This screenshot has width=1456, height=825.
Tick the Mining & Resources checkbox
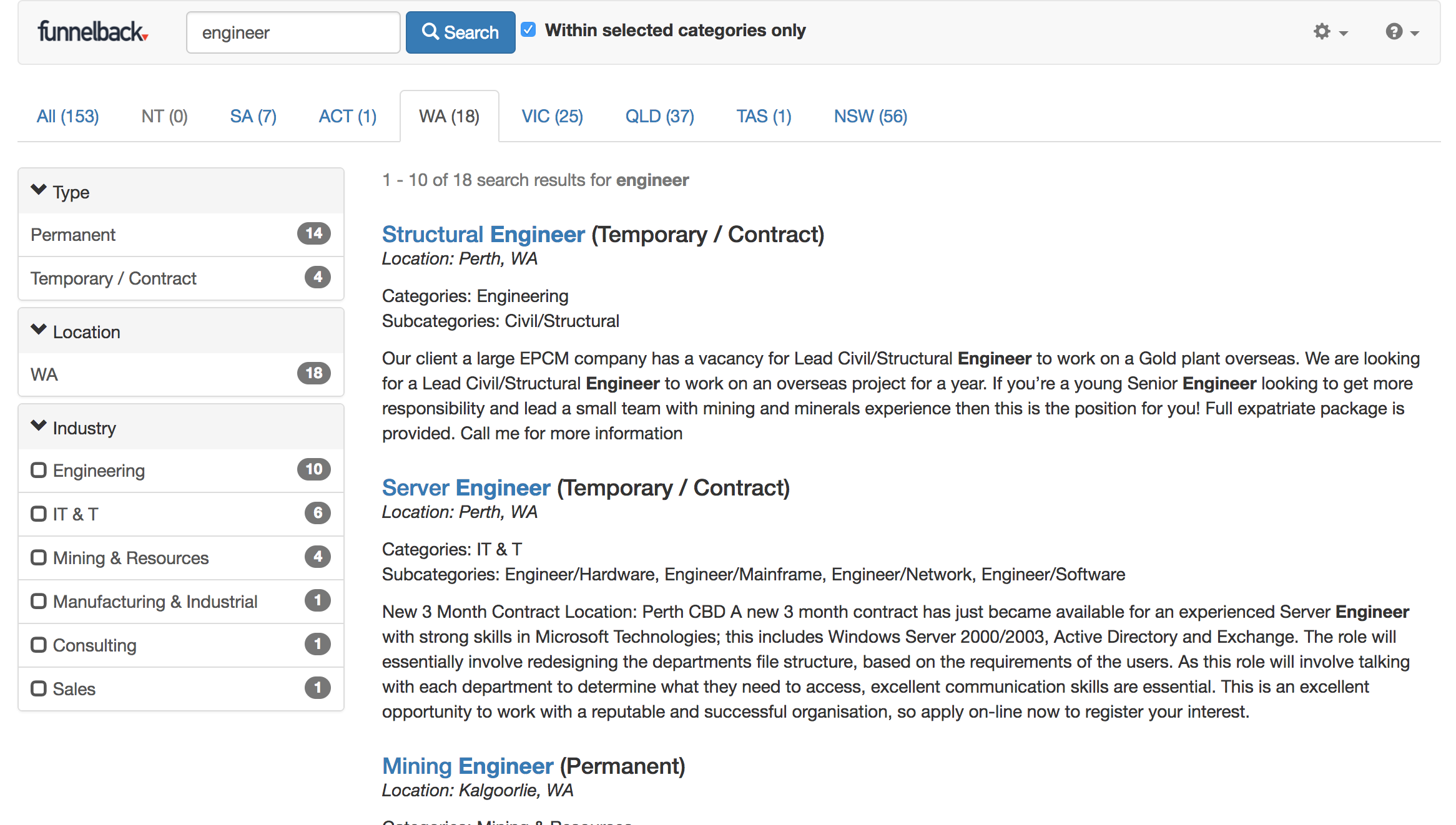click(39, 557)
